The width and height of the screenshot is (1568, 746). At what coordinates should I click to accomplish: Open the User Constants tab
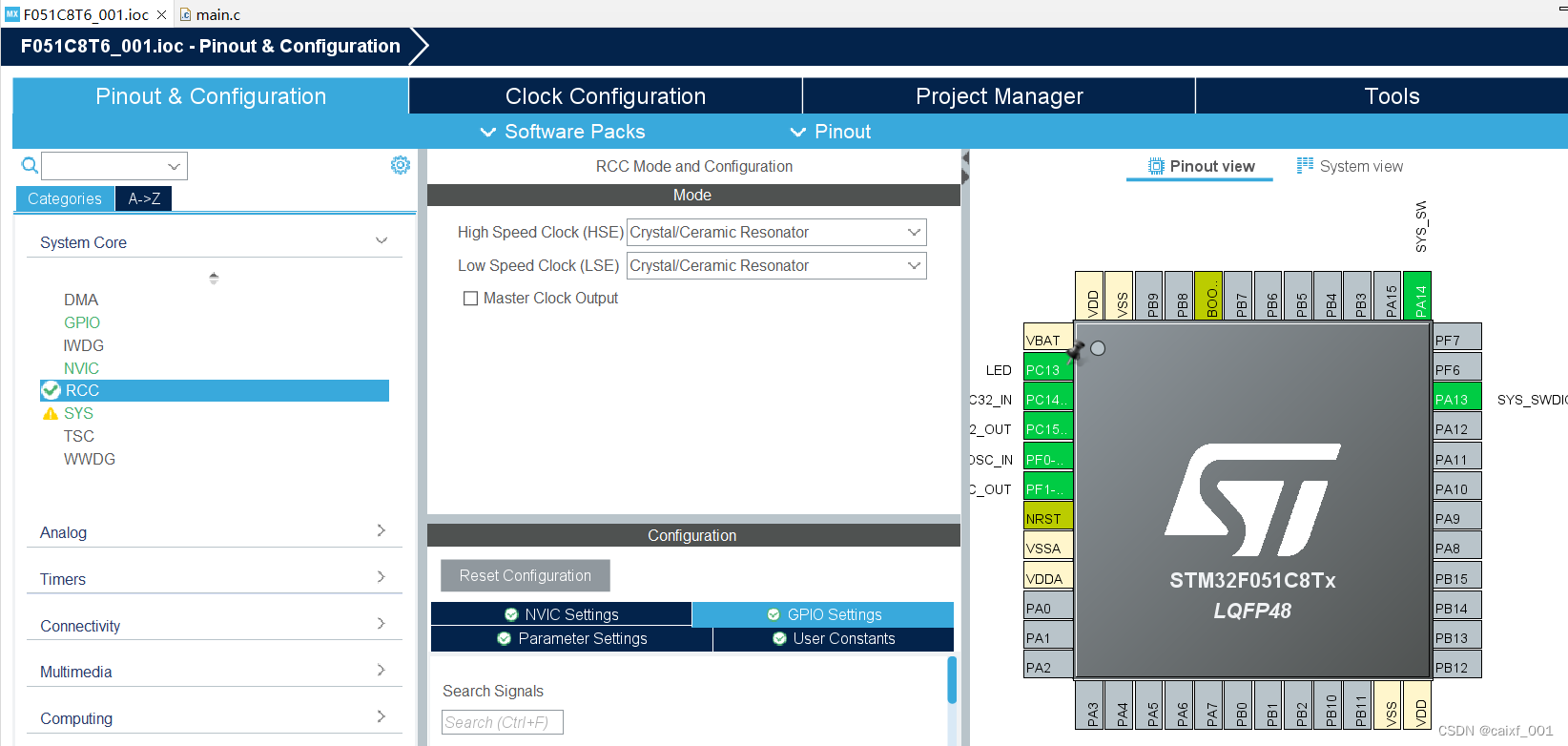pyautogui.click(x=834, y=639)
